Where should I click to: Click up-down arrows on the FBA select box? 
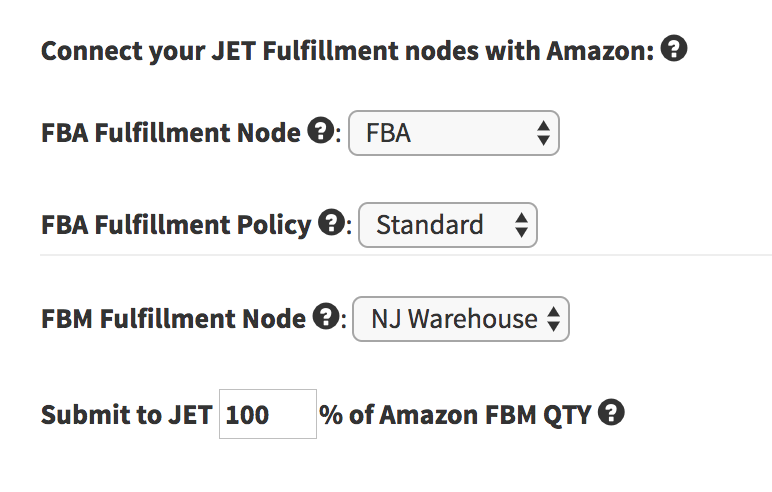coord(543,133)
